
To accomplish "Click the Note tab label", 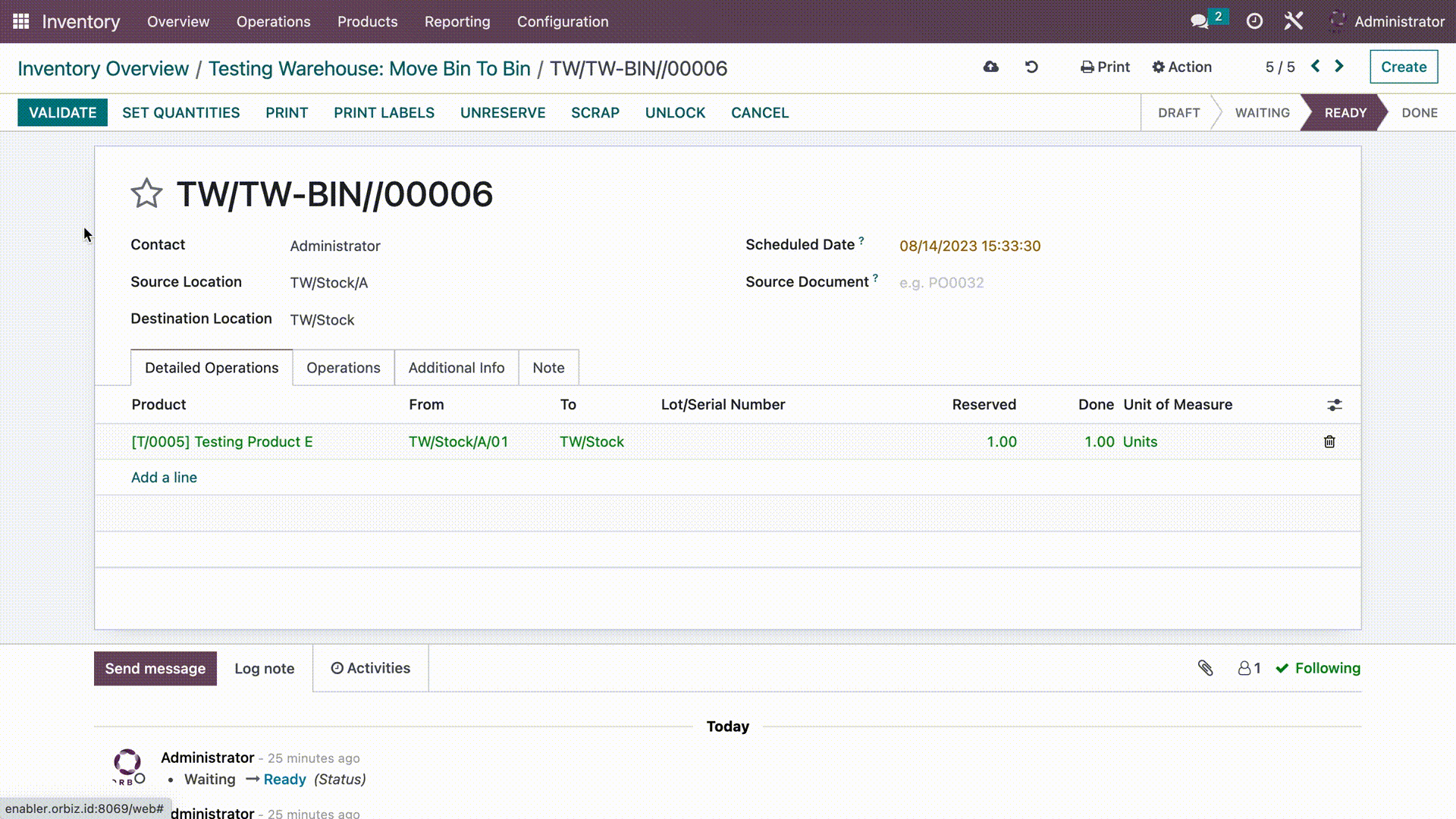I will coord(549,367).
